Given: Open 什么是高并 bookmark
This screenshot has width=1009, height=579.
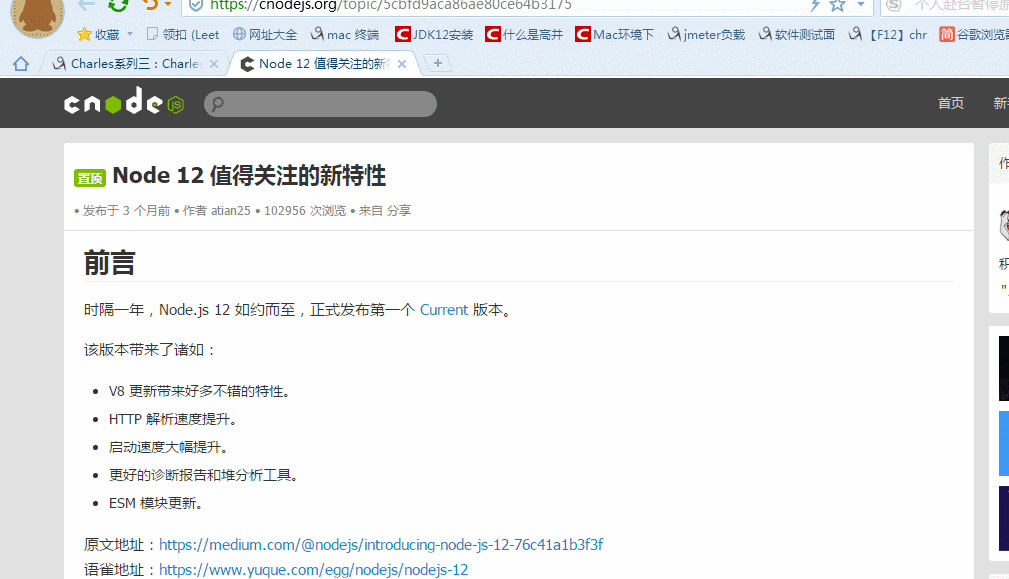Looking at the screenshot, I should pyautogui.click(x=524, y=35).
